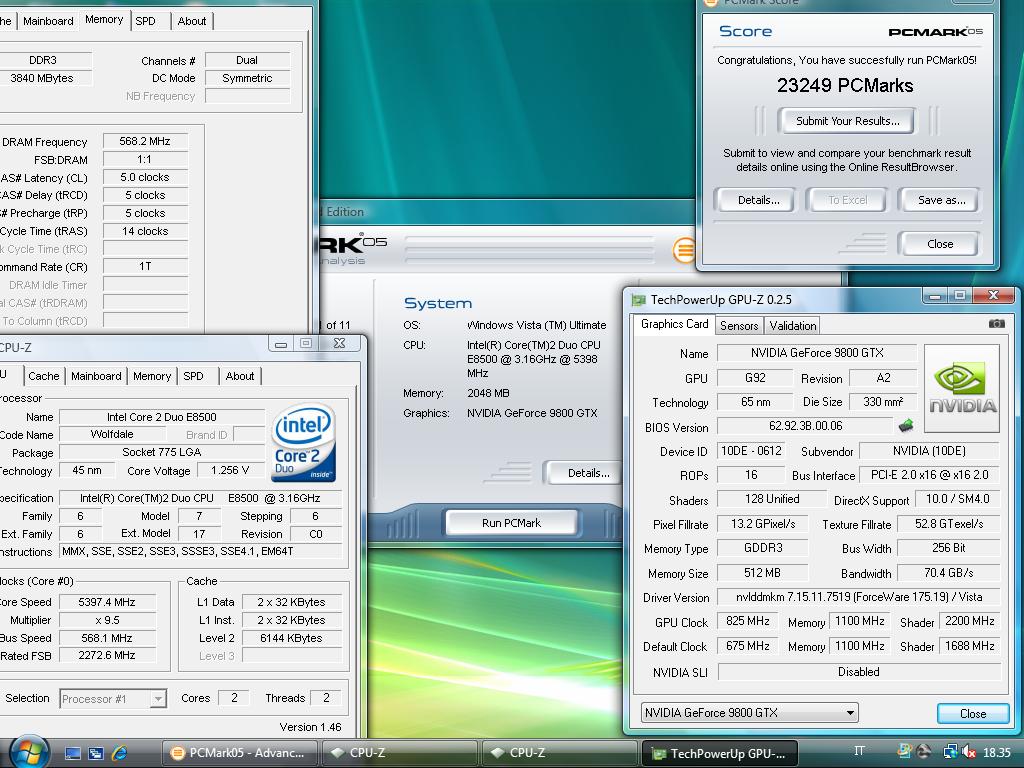Switch to the second CPU-Z taskbar button
1024x768 pixels.
(560, 753)
